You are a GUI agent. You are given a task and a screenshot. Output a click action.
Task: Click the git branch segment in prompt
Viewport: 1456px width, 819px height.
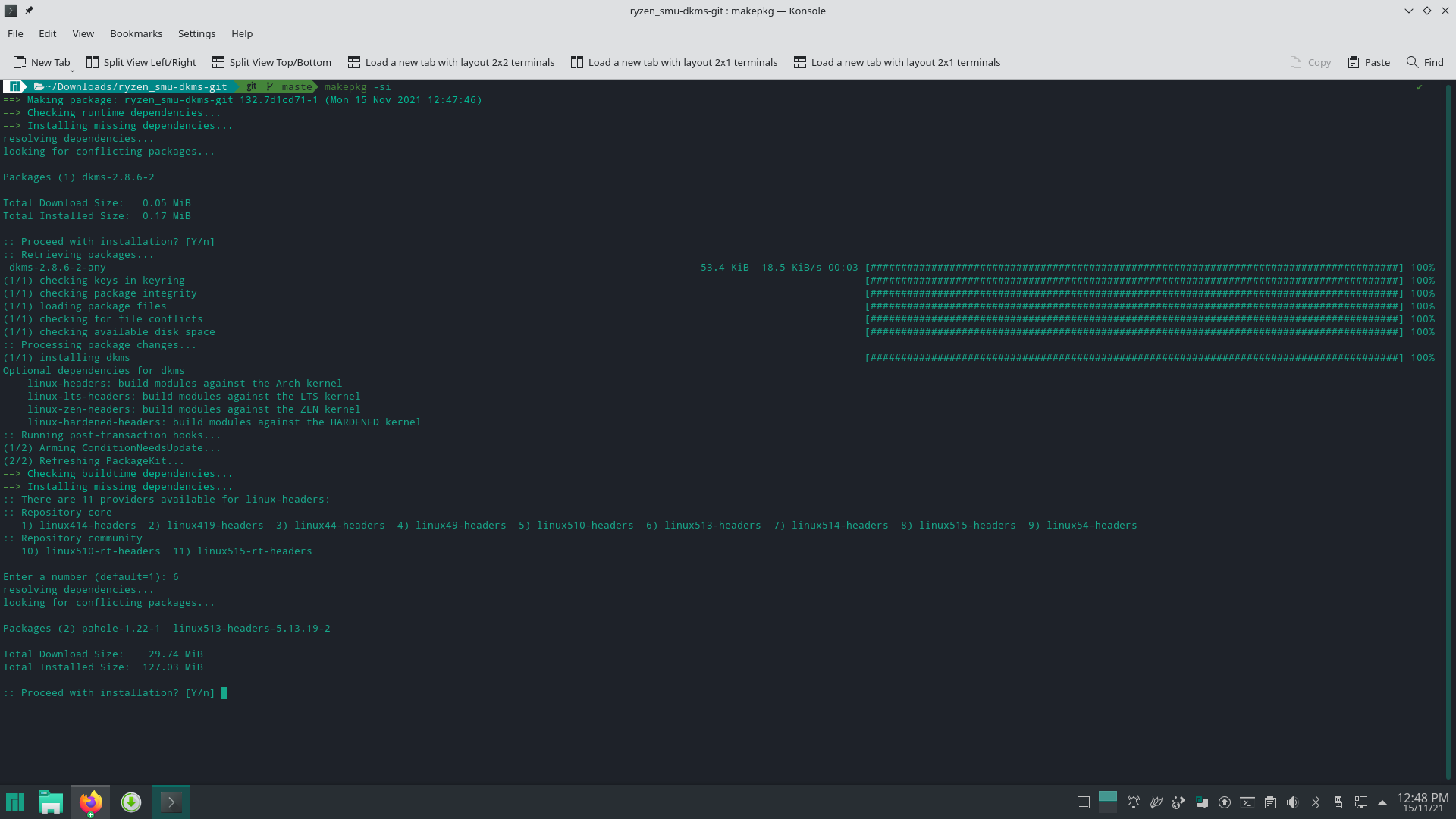tap(278, 86)
